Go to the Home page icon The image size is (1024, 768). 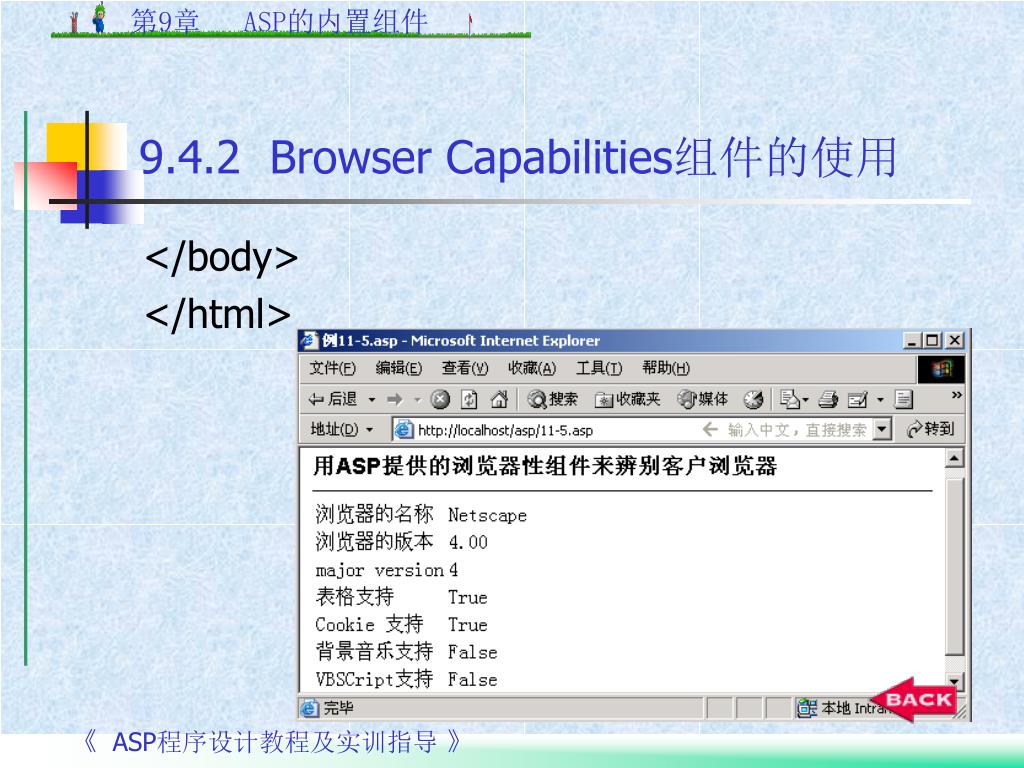tap(499, 399)
